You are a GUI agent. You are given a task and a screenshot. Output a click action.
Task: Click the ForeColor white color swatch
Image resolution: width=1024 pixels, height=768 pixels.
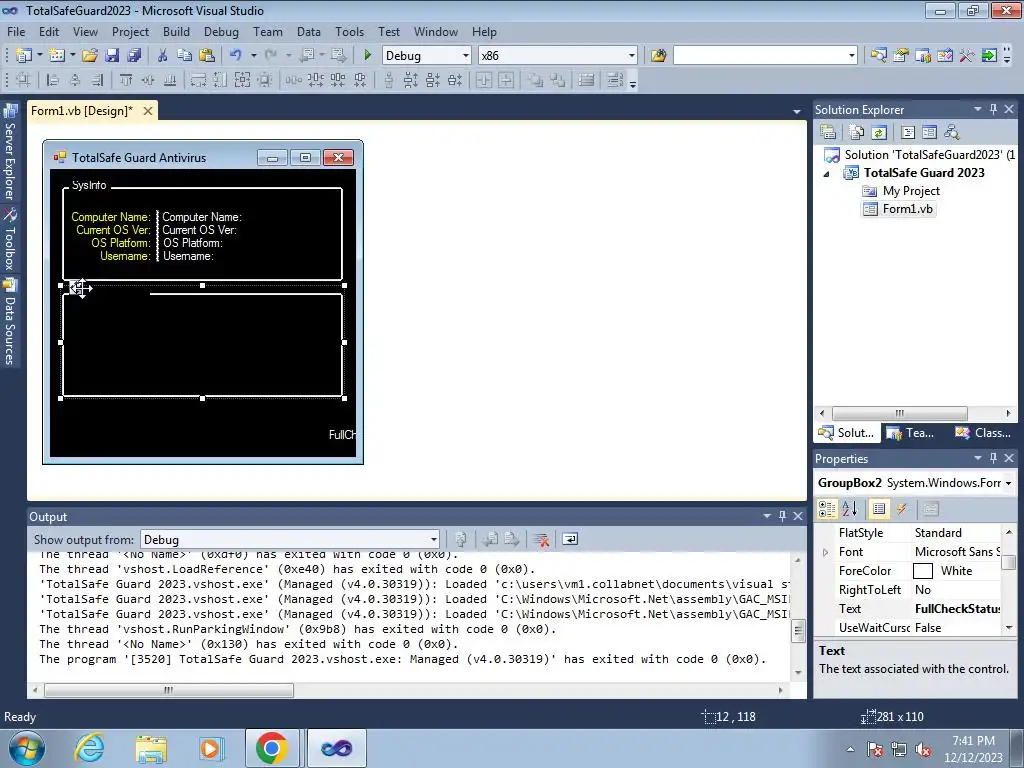click(x=922, y=571)
